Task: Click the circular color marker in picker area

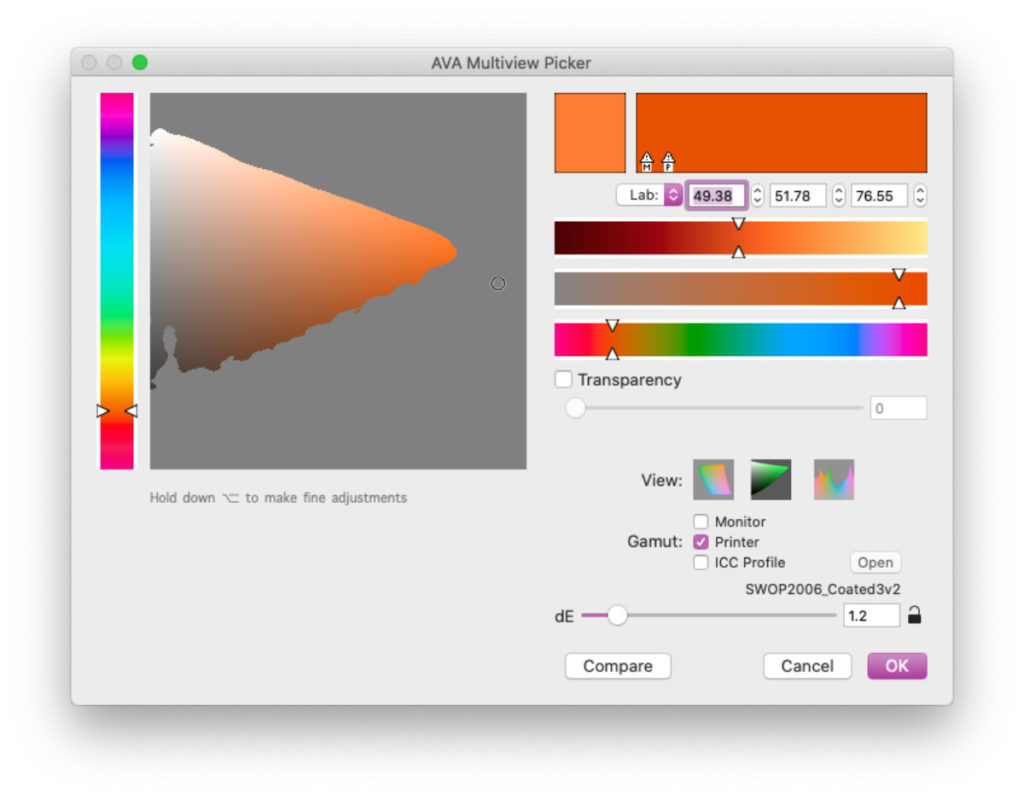Action: coord(498,284)
